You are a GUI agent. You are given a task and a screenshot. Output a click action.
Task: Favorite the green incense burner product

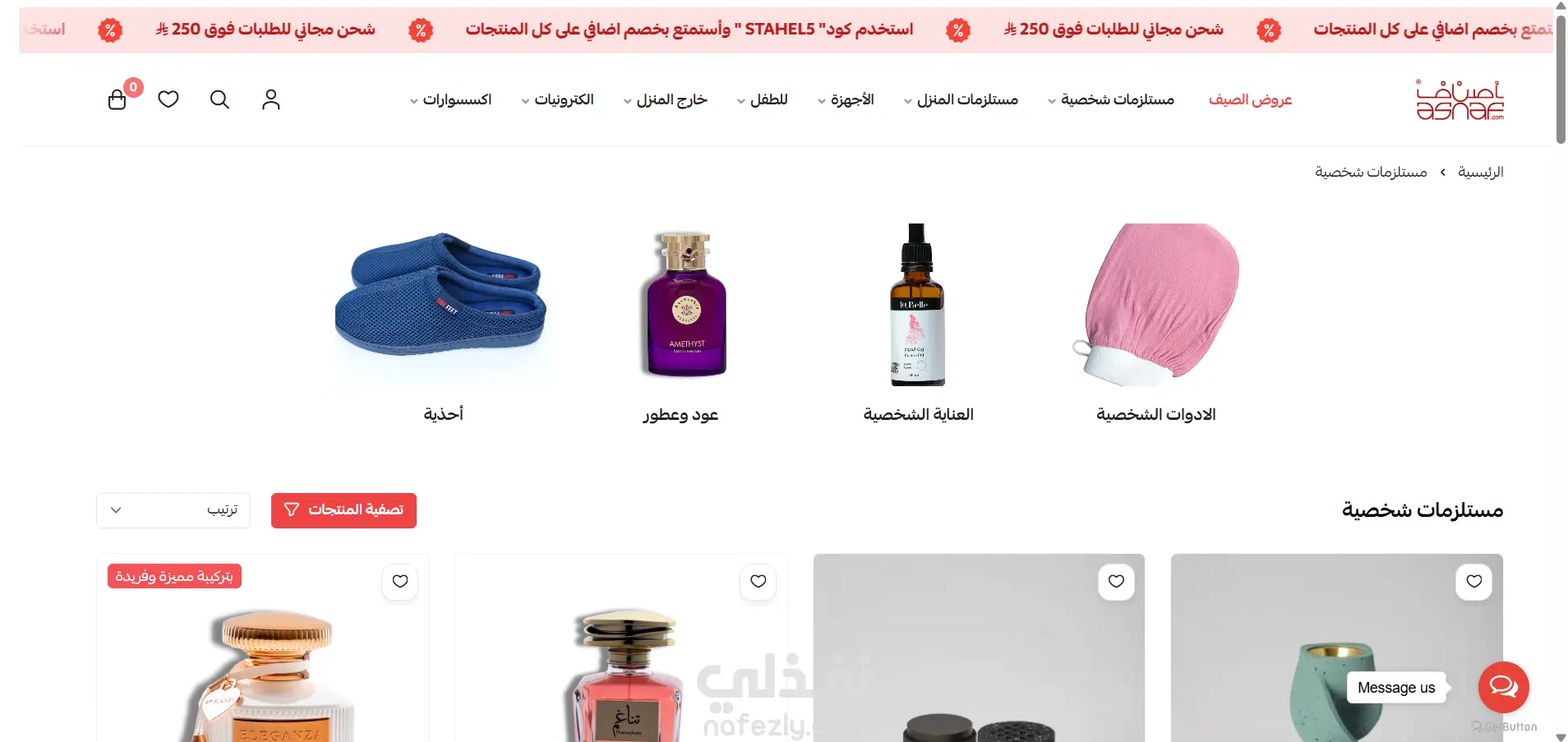pyautogui.click(x=1474, y=582)
